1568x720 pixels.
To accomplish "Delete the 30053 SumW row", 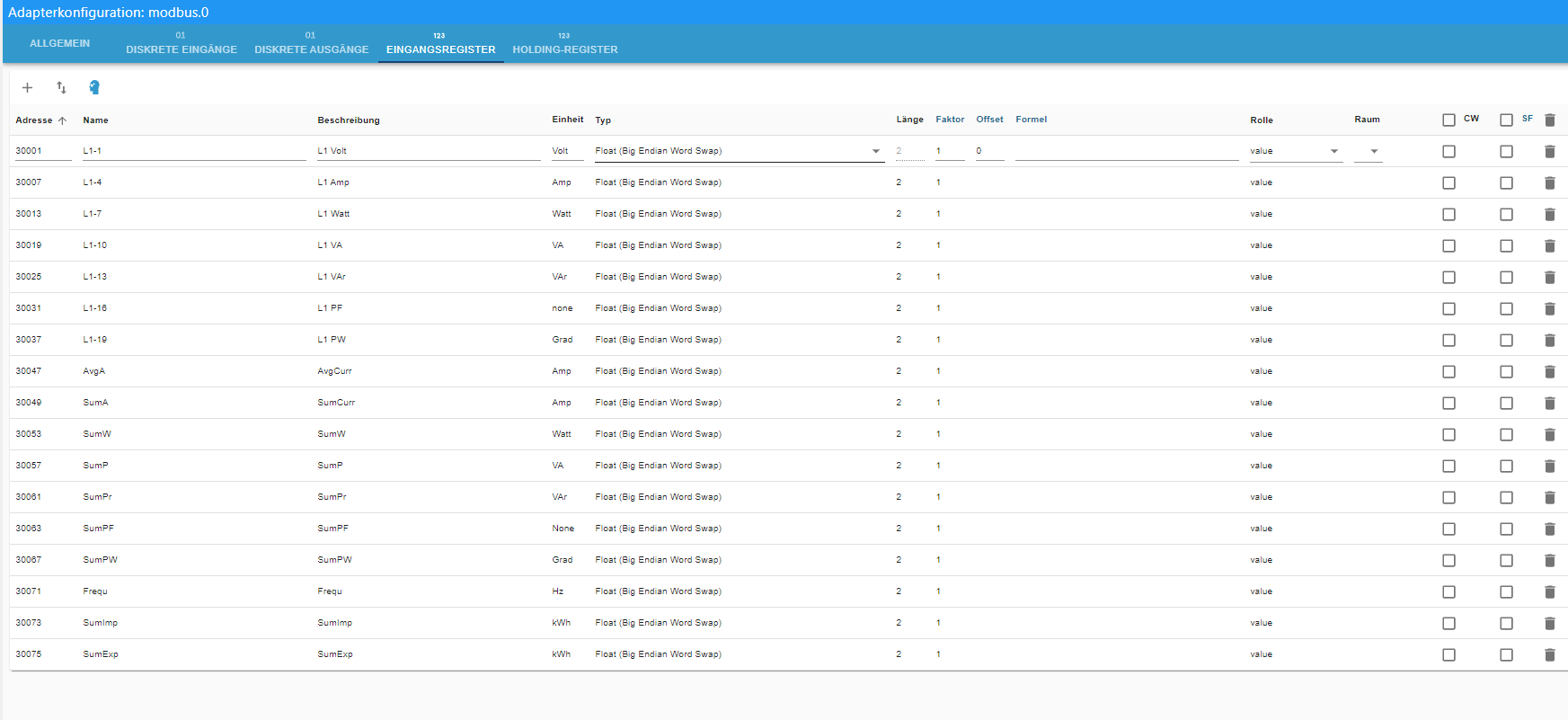I will (1550, 434).
